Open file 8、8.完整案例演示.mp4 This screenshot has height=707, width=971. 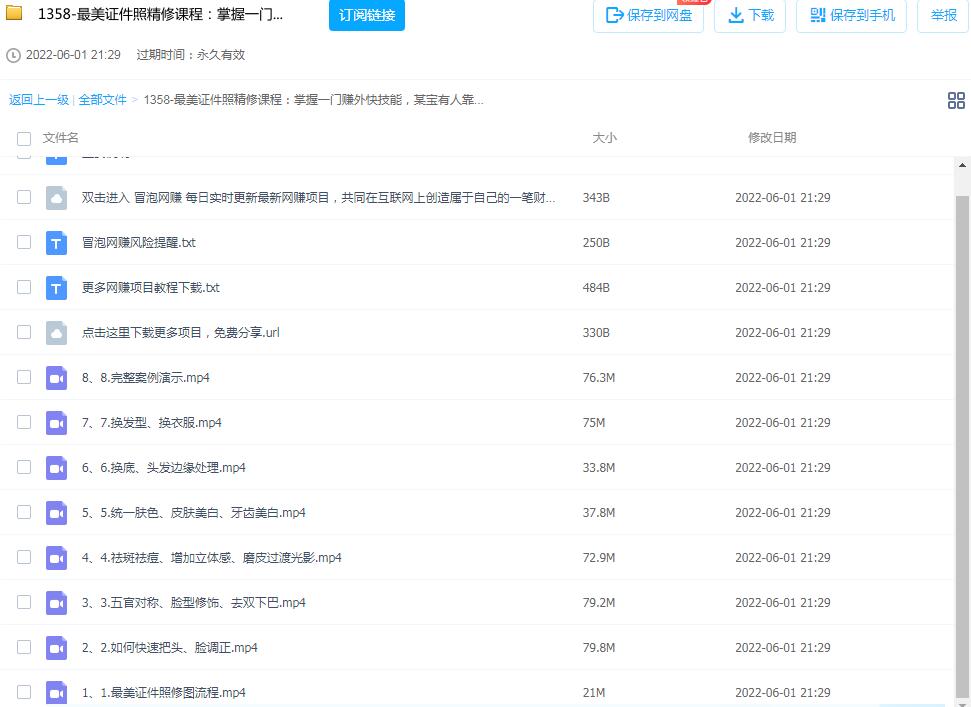[146, 378]
